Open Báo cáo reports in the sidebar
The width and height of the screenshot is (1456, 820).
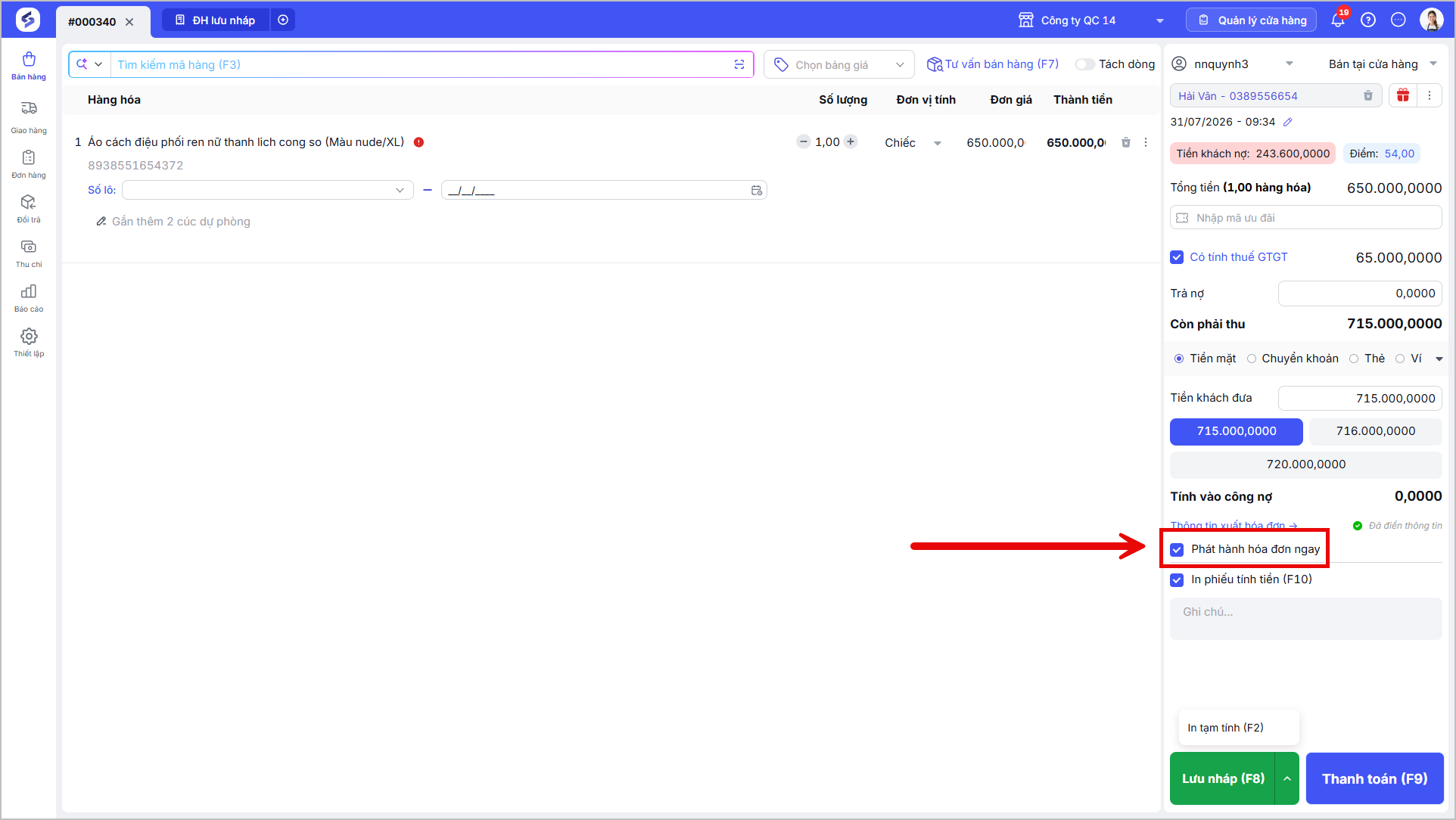29,298
